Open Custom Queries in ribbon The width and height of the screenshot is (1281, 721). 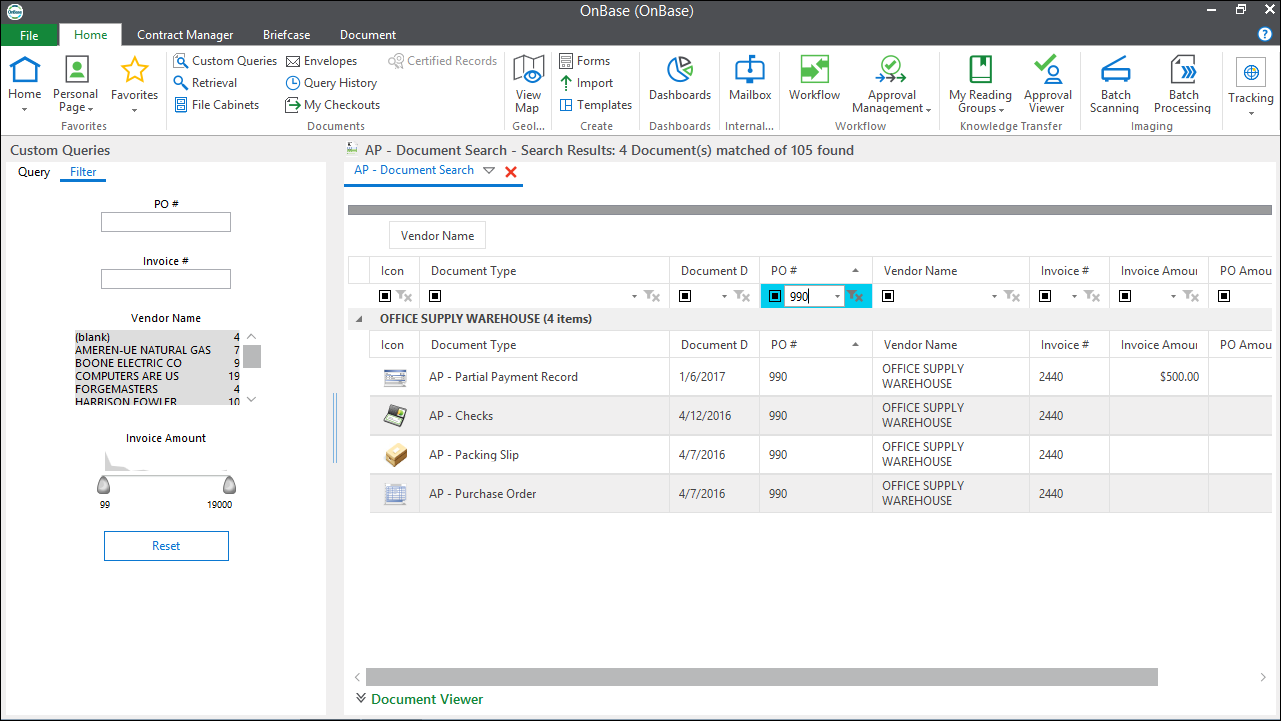pos(225,61)
